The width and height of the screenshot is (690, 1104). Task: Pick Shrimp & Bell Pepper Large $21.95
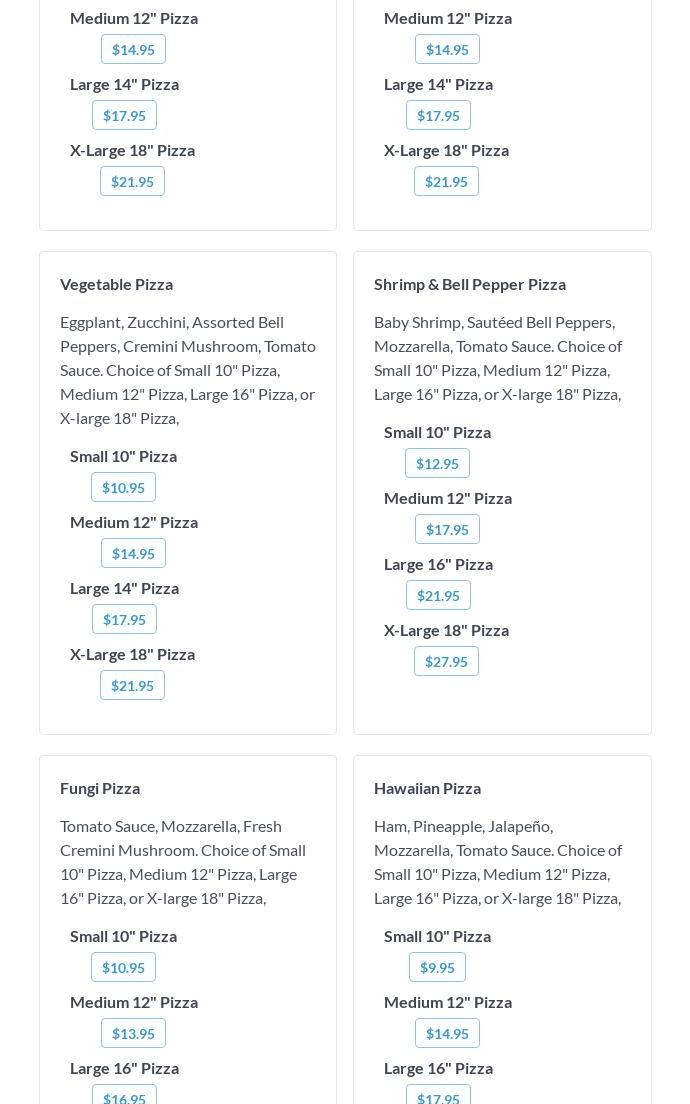[x=438, y=595]
